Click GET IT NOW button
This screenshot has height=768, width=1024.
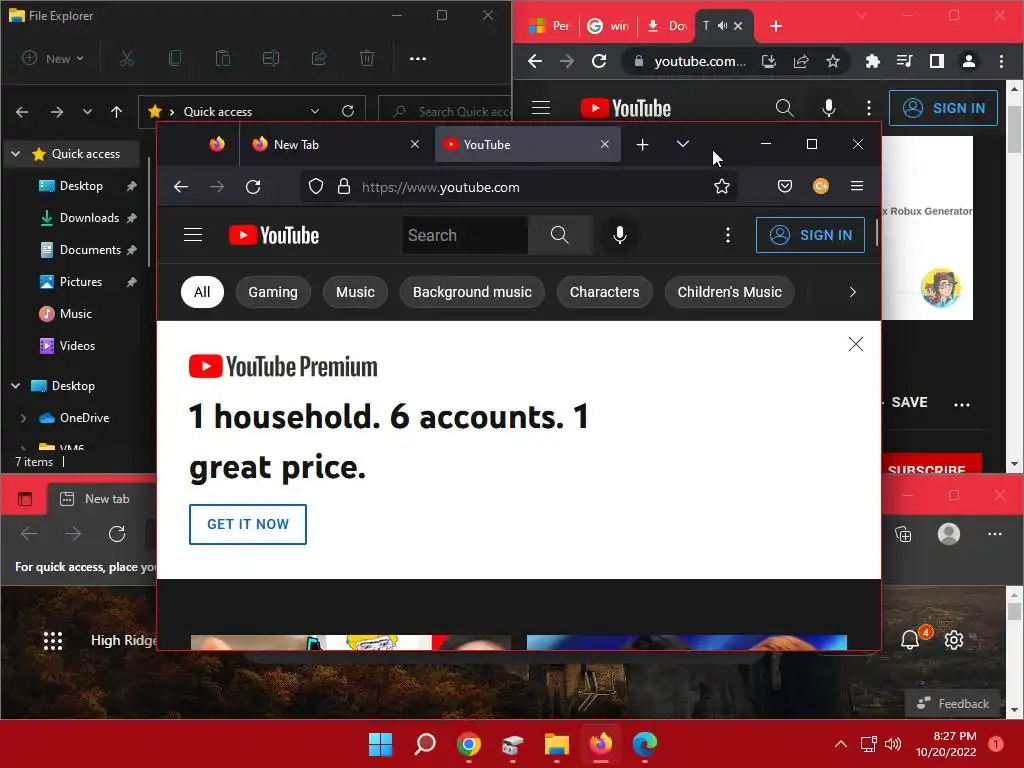click(248, 524)
